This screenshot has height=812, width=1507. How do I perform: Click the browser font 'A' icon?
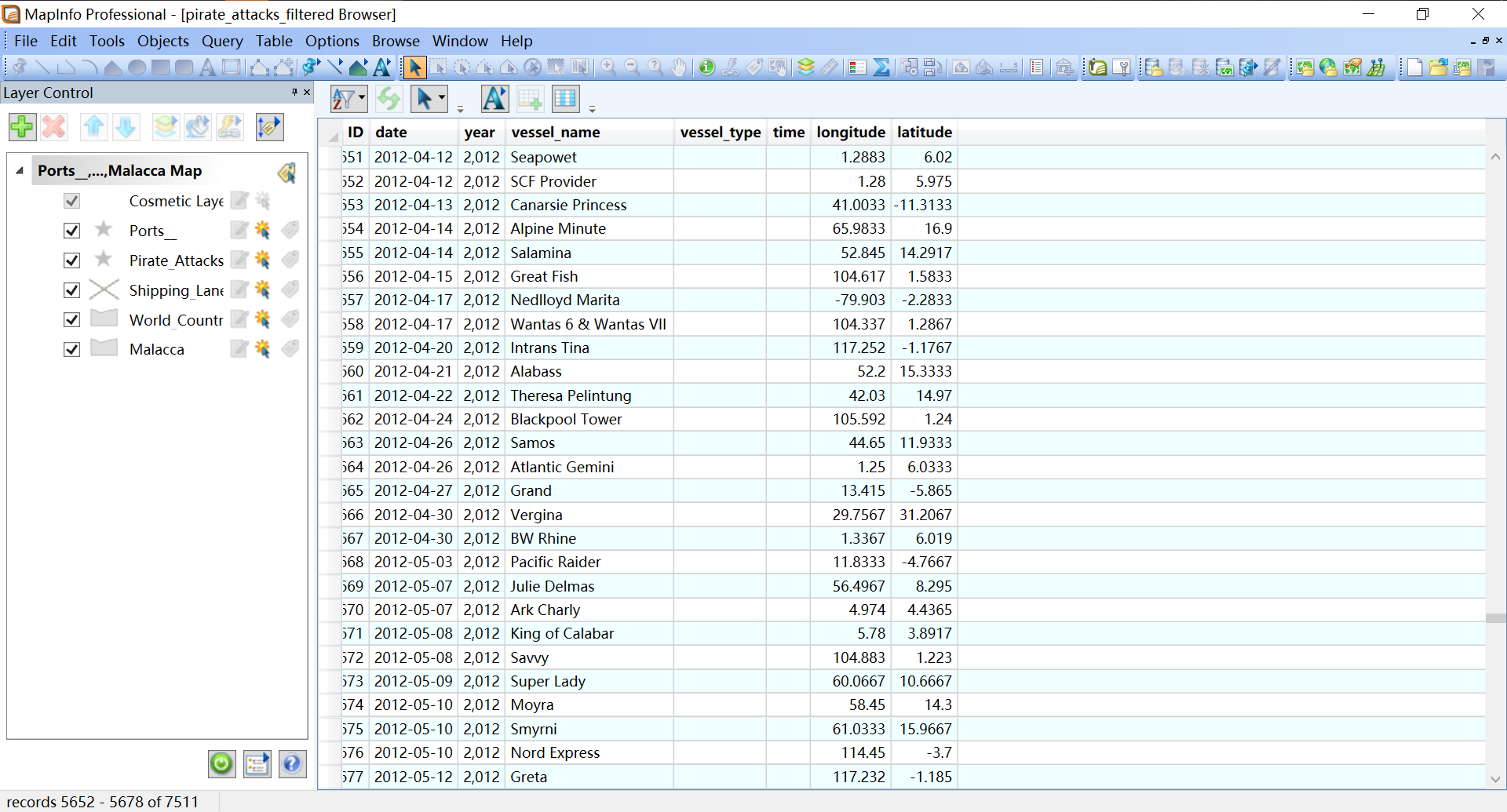click(x=494, y=99)
